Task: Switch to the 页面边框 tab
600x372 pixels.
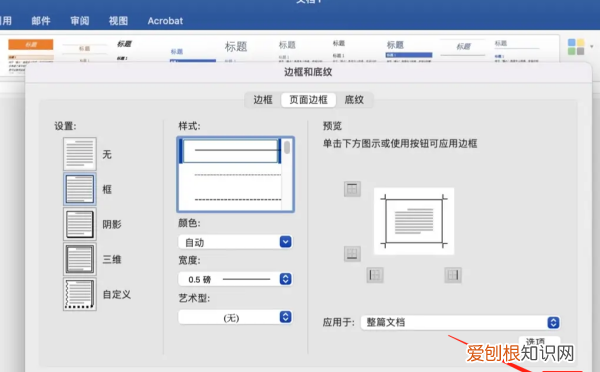Action: pos(308,100)
